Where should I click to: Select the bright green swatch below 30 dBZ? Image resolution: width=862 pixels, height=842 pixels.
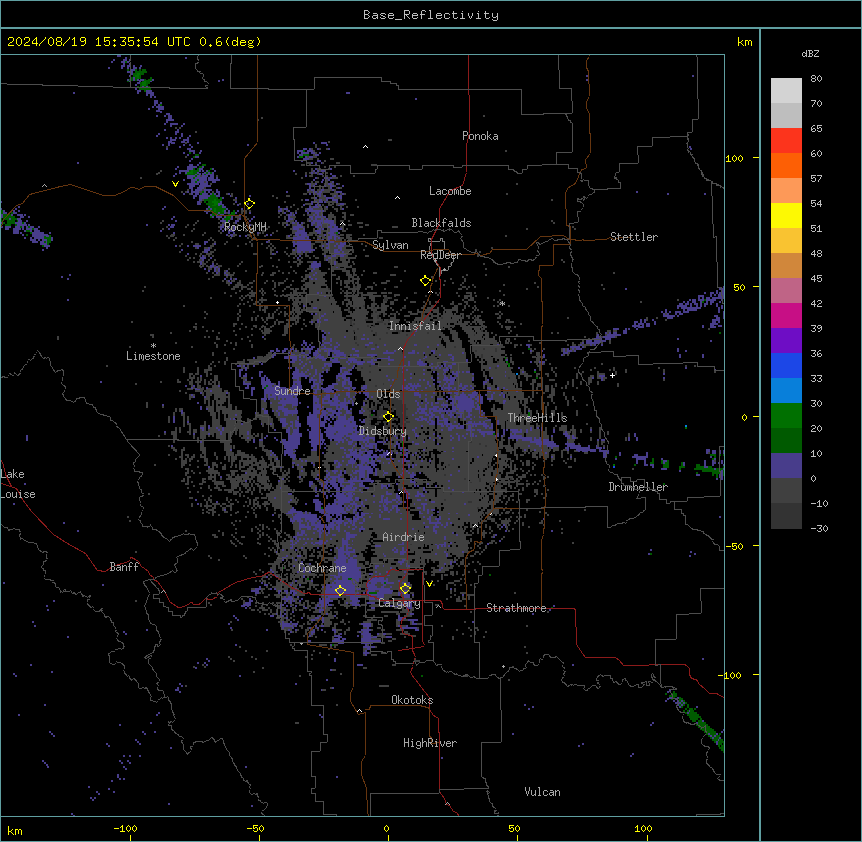(786, 416)
